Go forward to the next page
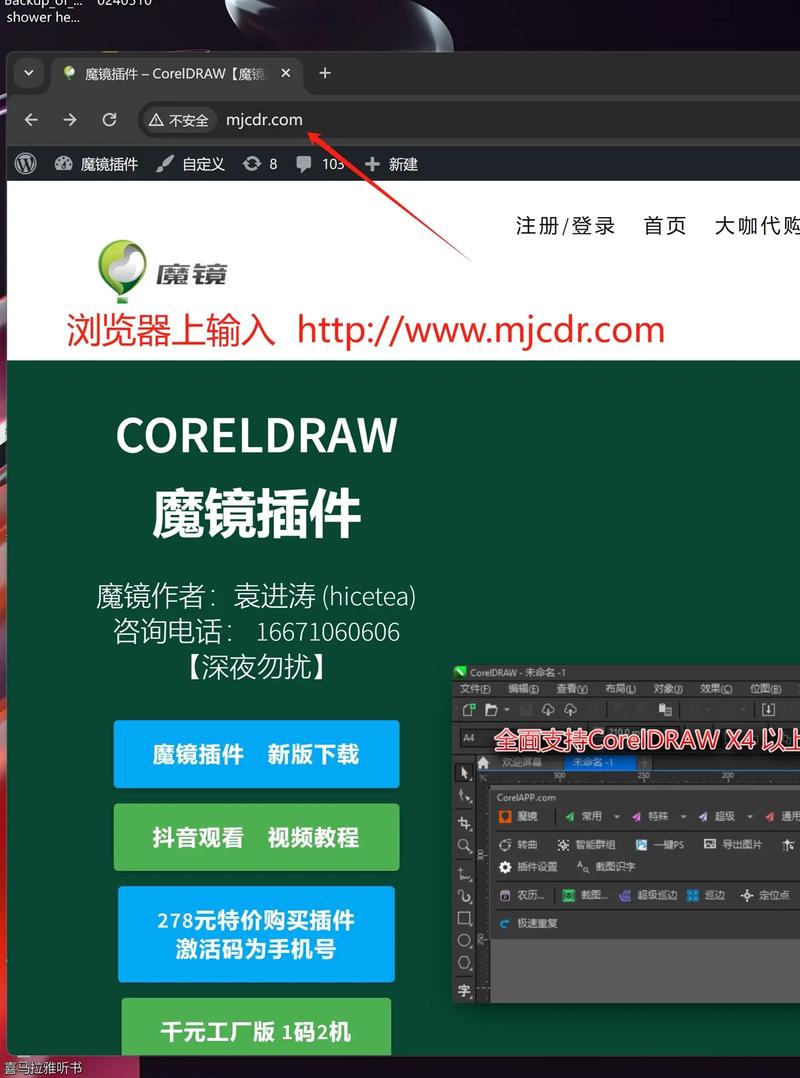The height and width of the screenshot is (1078, 800). [x=70, y=120]
